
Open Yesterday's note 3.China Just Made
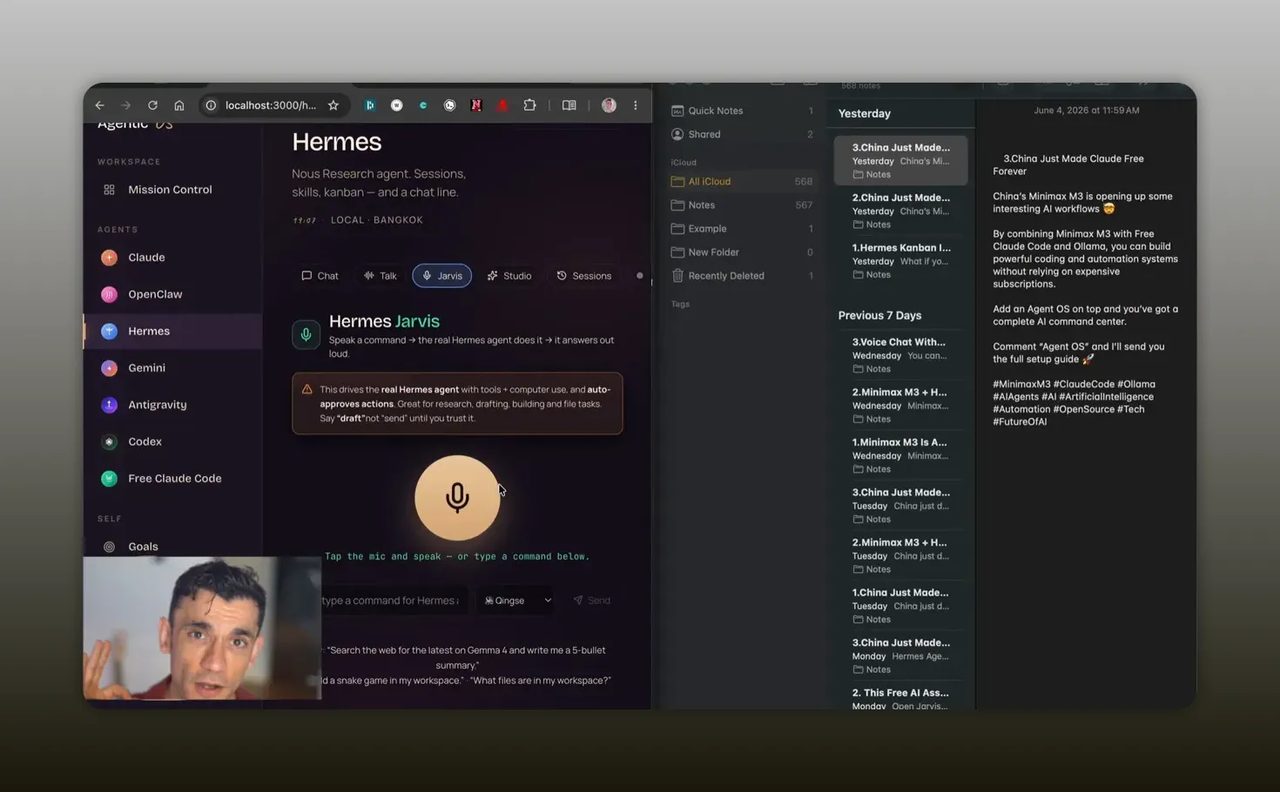point(901,160)
